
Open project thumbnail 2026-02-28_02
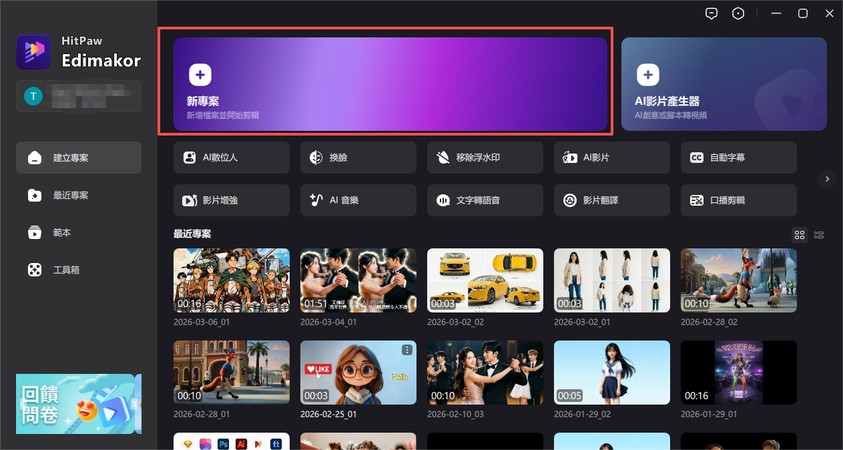point(739,280)
